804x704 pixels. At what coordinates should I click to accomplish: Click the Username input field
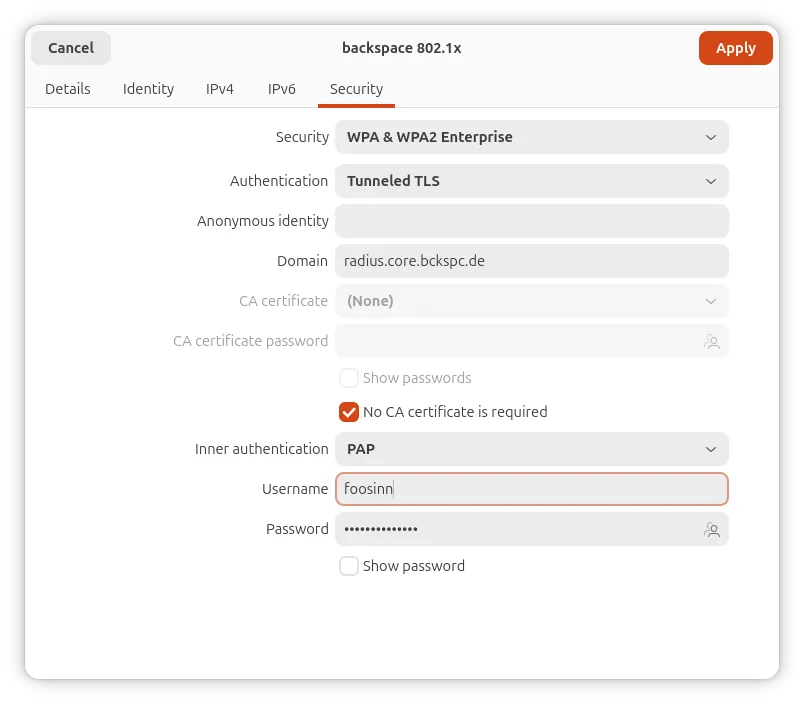[532, 489]
